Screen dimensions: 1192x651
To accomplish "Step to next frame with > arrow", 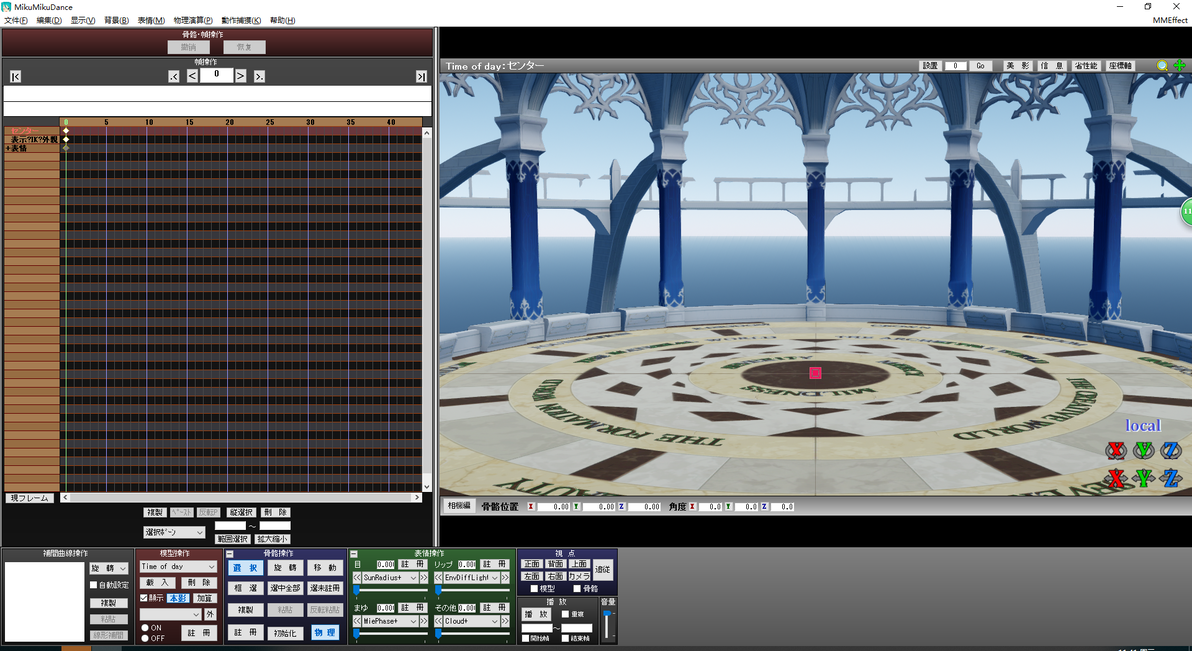I will click(x=240, y=75).
